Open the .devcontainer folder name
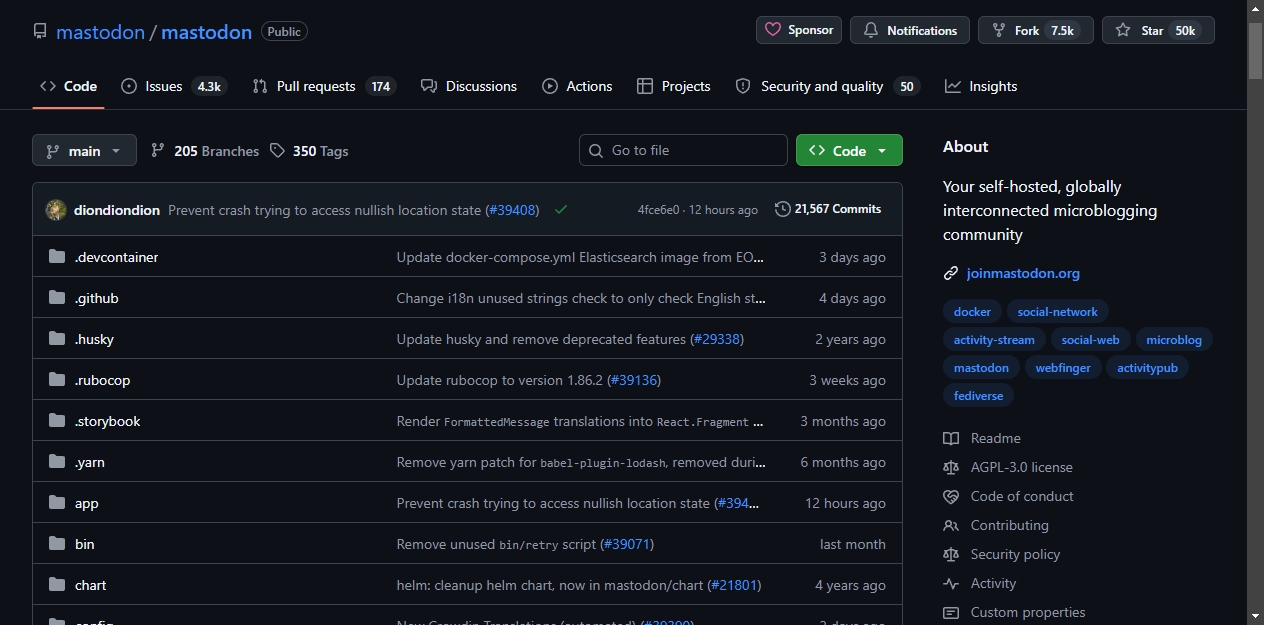This screenshot has height=625, width=1264. 117,257
